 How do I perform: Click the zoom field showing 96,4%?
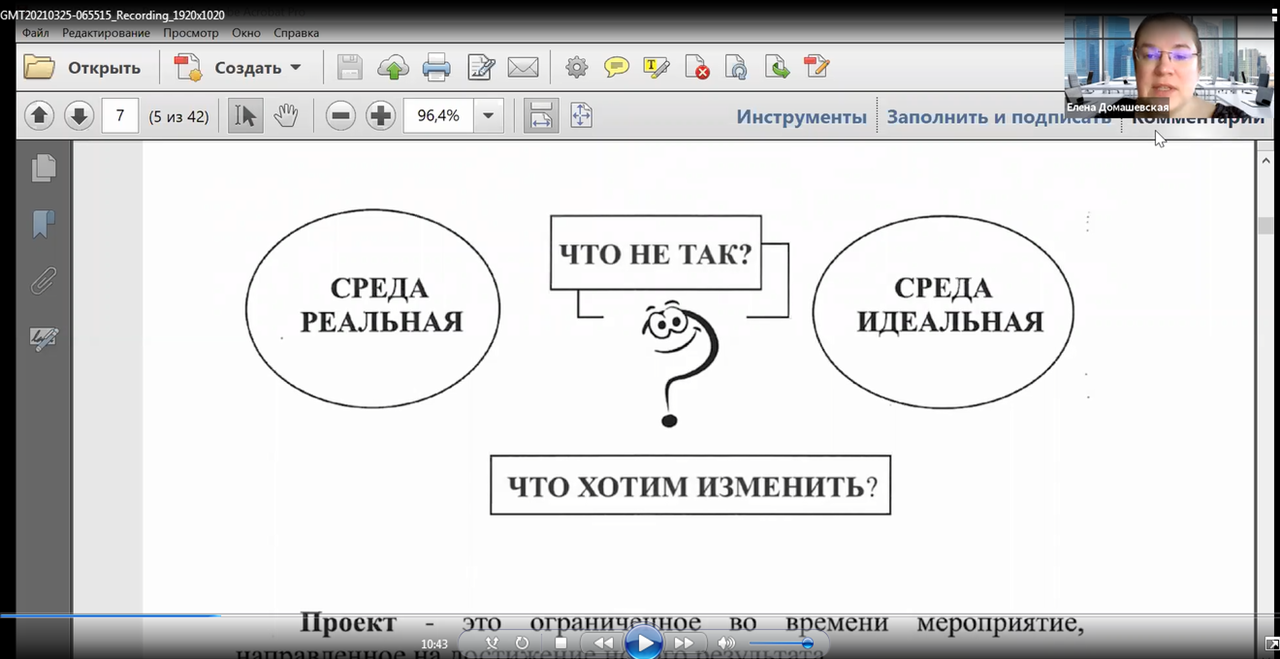coord(438,116)
